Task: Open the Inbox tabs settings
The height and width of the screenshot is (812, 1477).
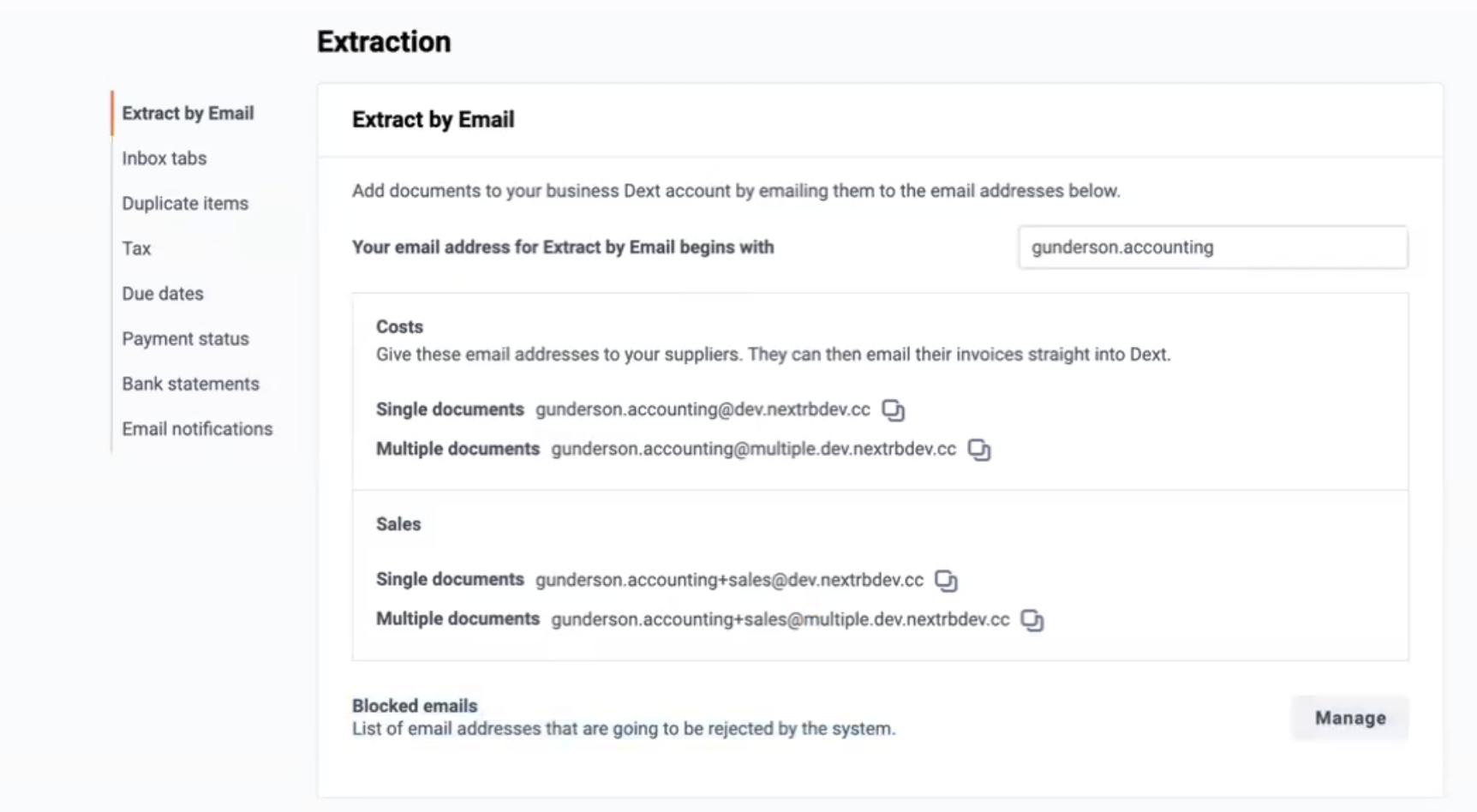Action: point(164,158)
